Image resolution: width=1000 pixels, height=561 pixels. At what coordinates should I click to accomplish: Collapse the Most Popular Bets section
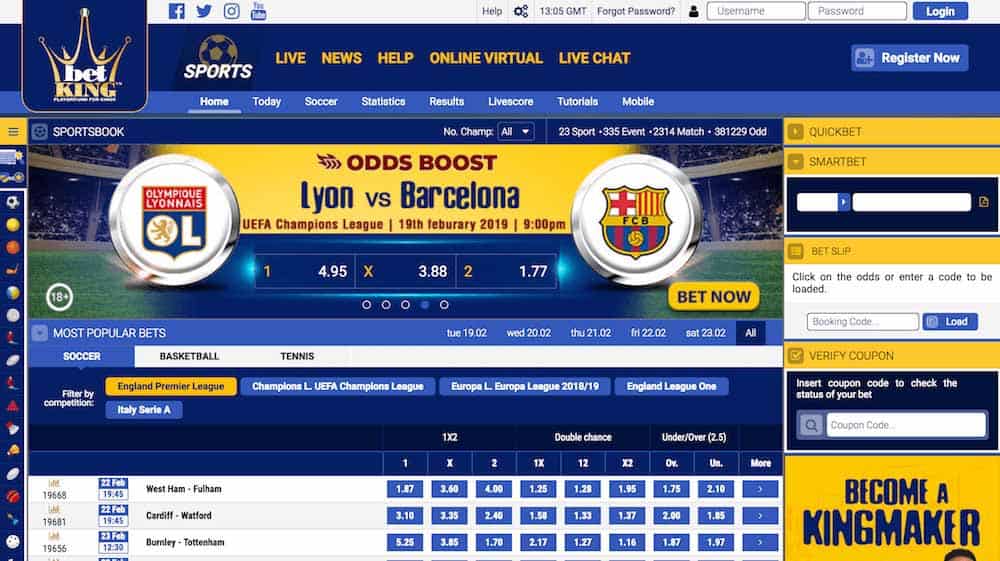40,333
